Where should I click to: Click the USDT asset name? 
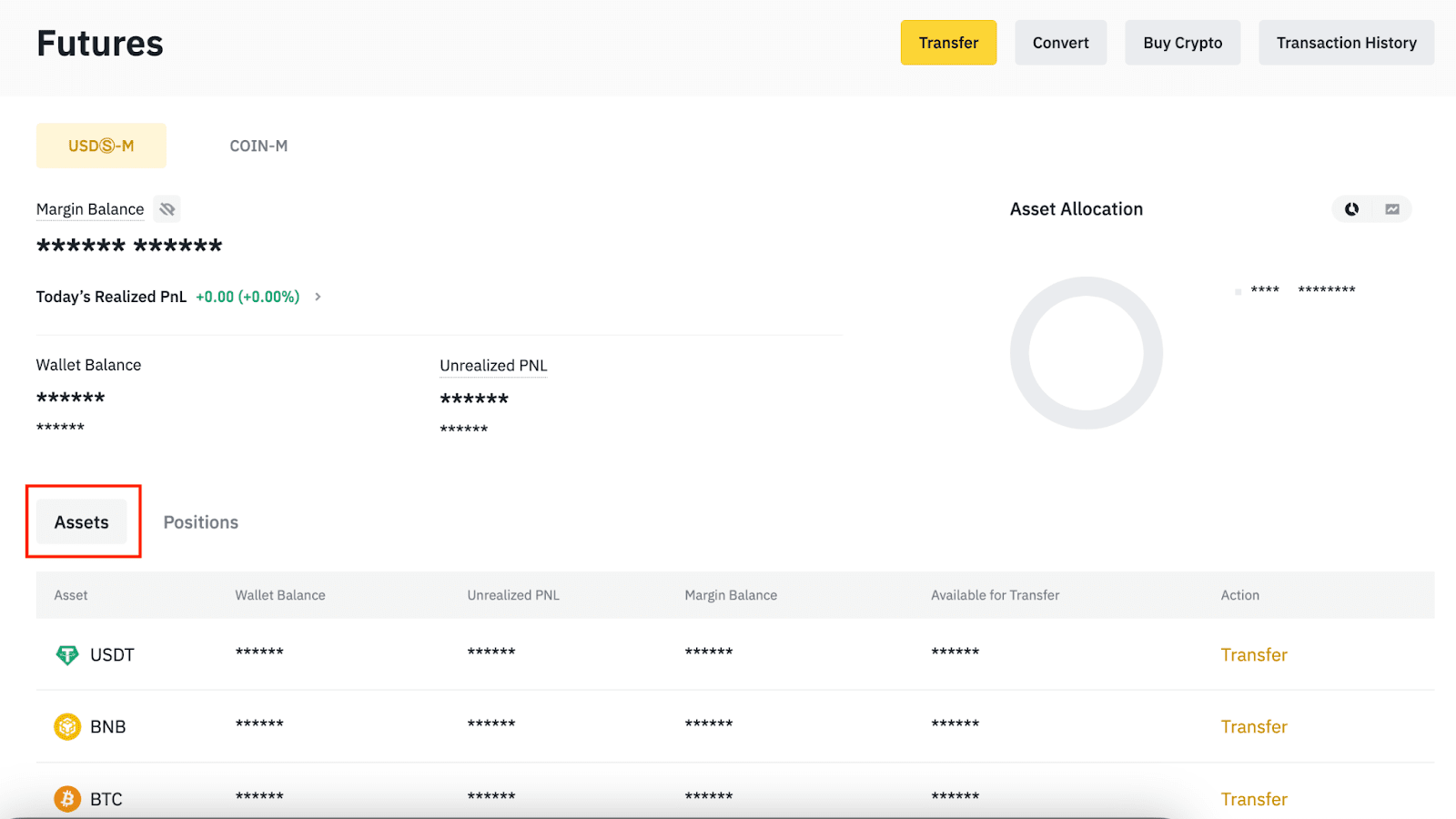[x=112, y=655]
